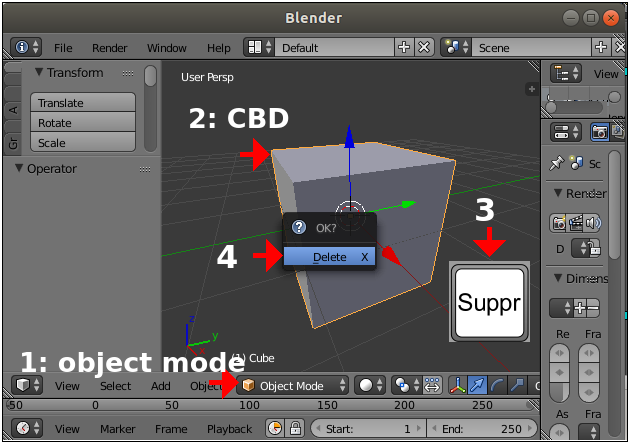Open the viewport shading selector
Image resolution: width=630 pixels, height=445 pixels.
click(x=370, y=385)
